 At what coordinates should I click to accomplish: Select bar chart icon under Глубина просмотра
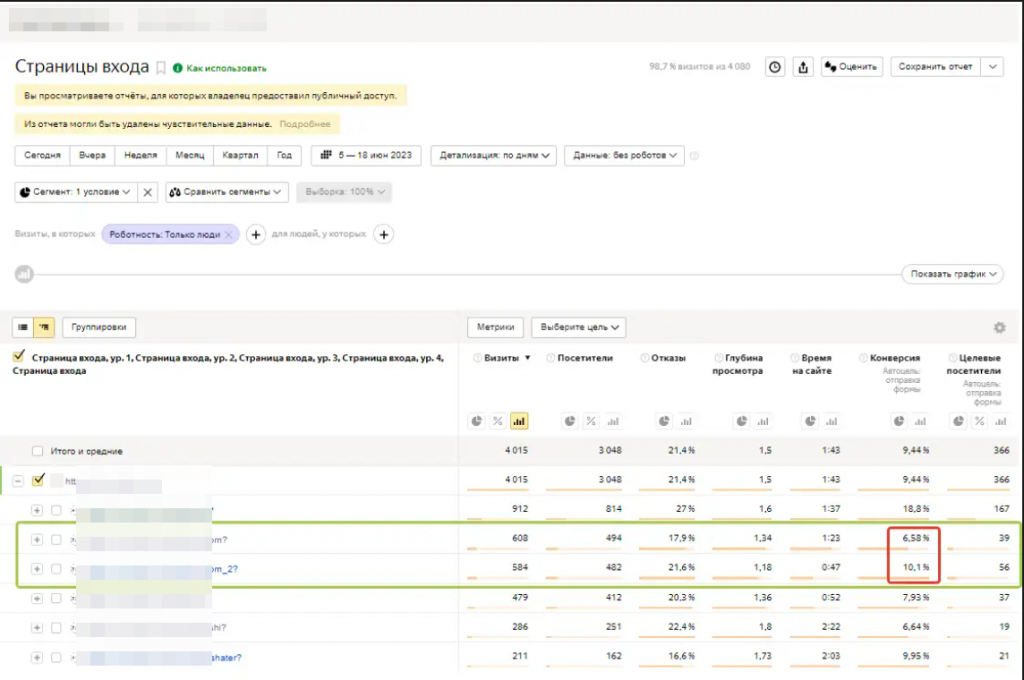point(763,421)
